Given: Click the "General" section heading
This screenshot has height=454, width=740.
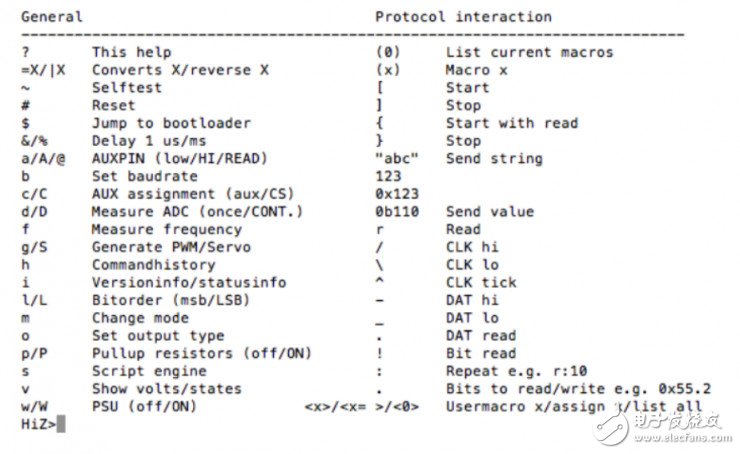Looking at the screenshot, I should pyautogui.click(x=52, y=17).
